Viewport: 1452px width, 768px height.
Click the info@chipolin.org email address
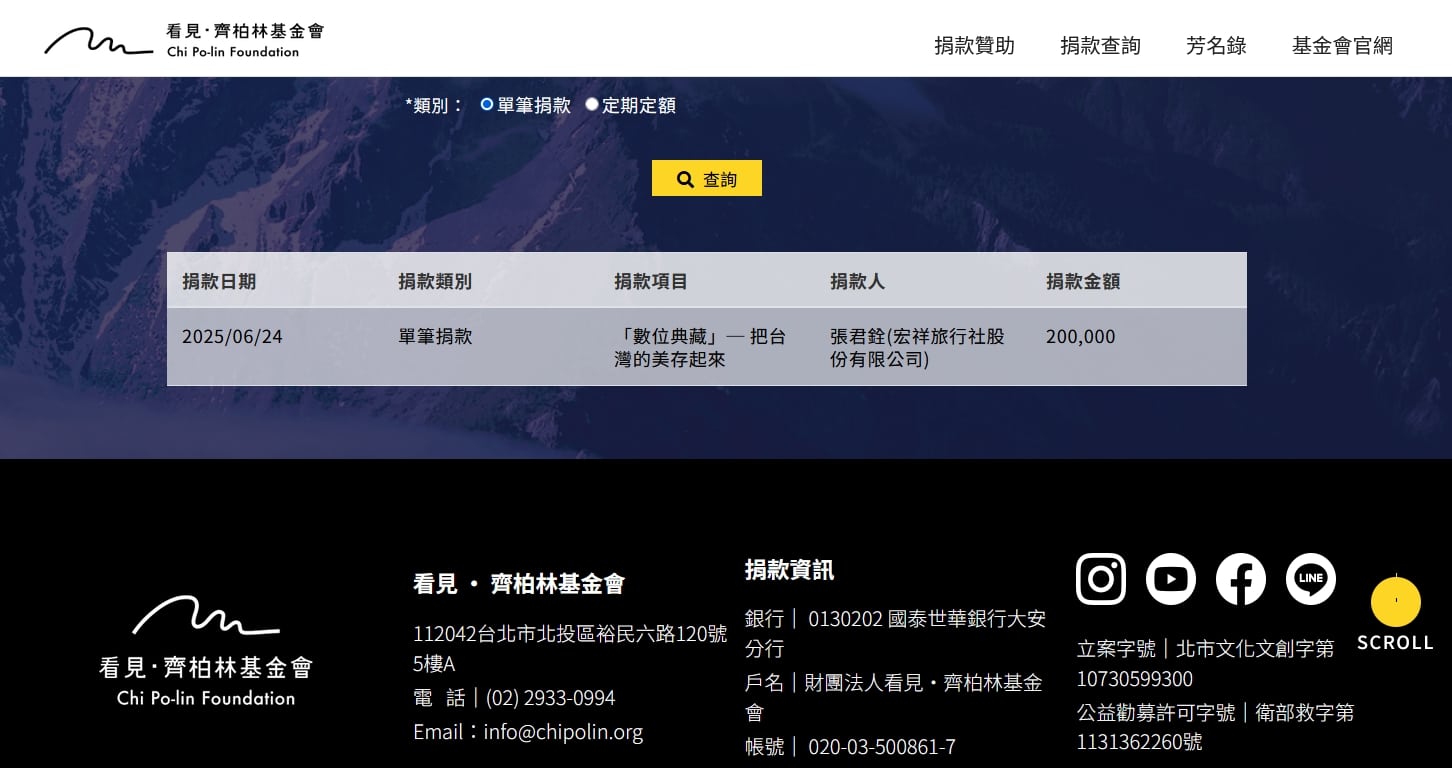(562, 732)
